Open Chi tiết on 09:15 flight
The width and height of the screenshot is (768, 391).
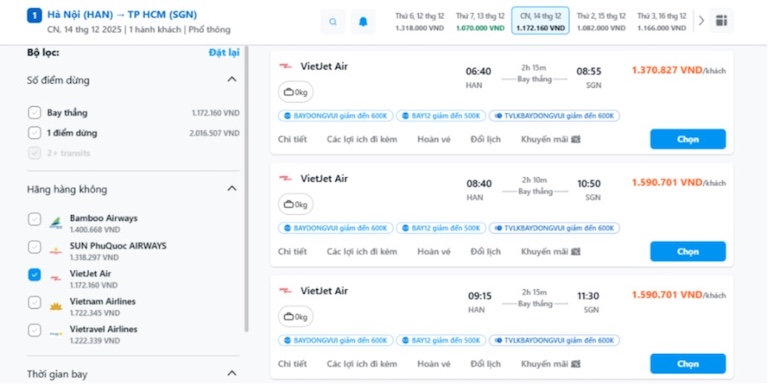click(x=292, y=364)
